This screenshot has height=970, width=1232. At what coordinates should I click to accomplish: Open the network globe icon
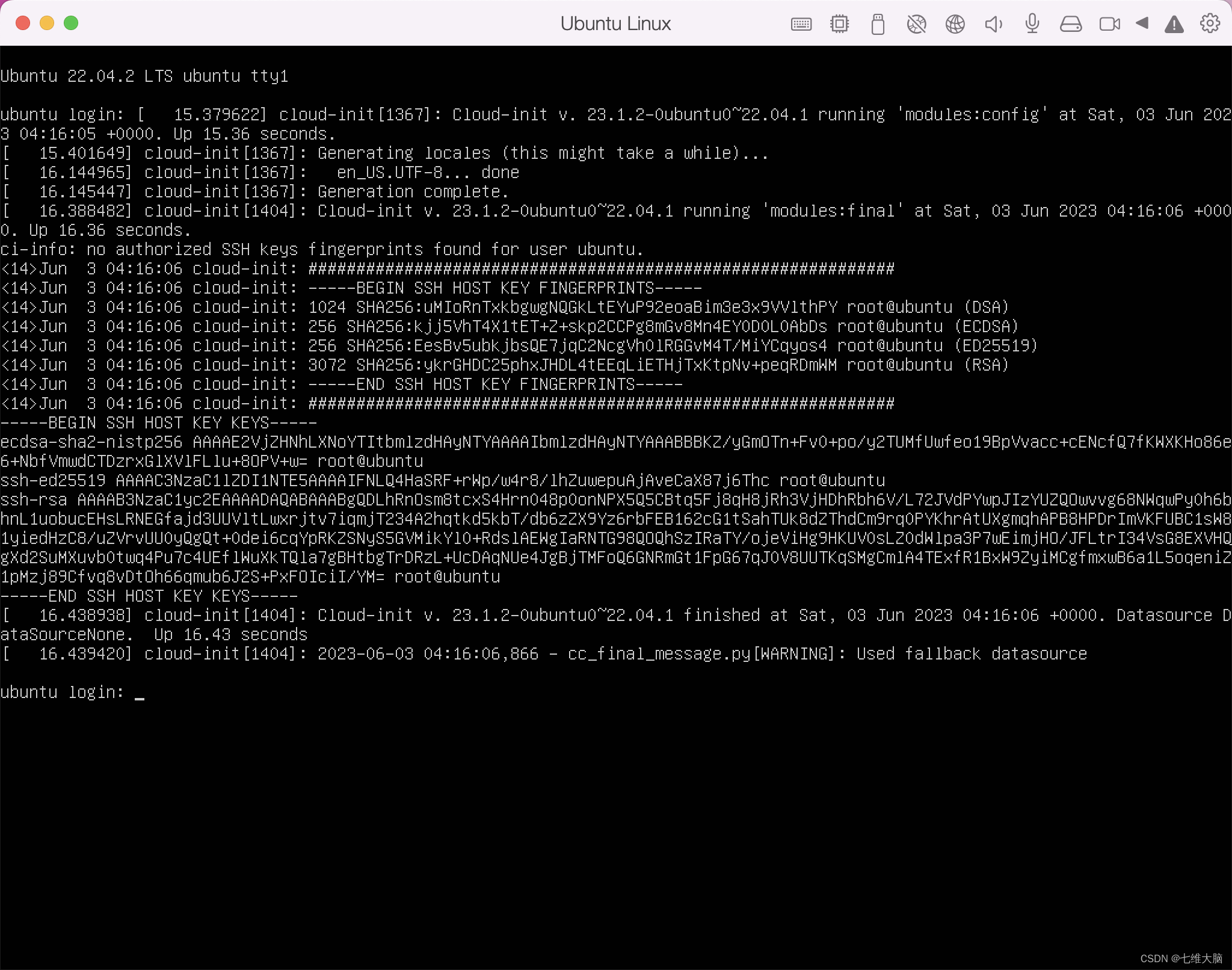955,24
